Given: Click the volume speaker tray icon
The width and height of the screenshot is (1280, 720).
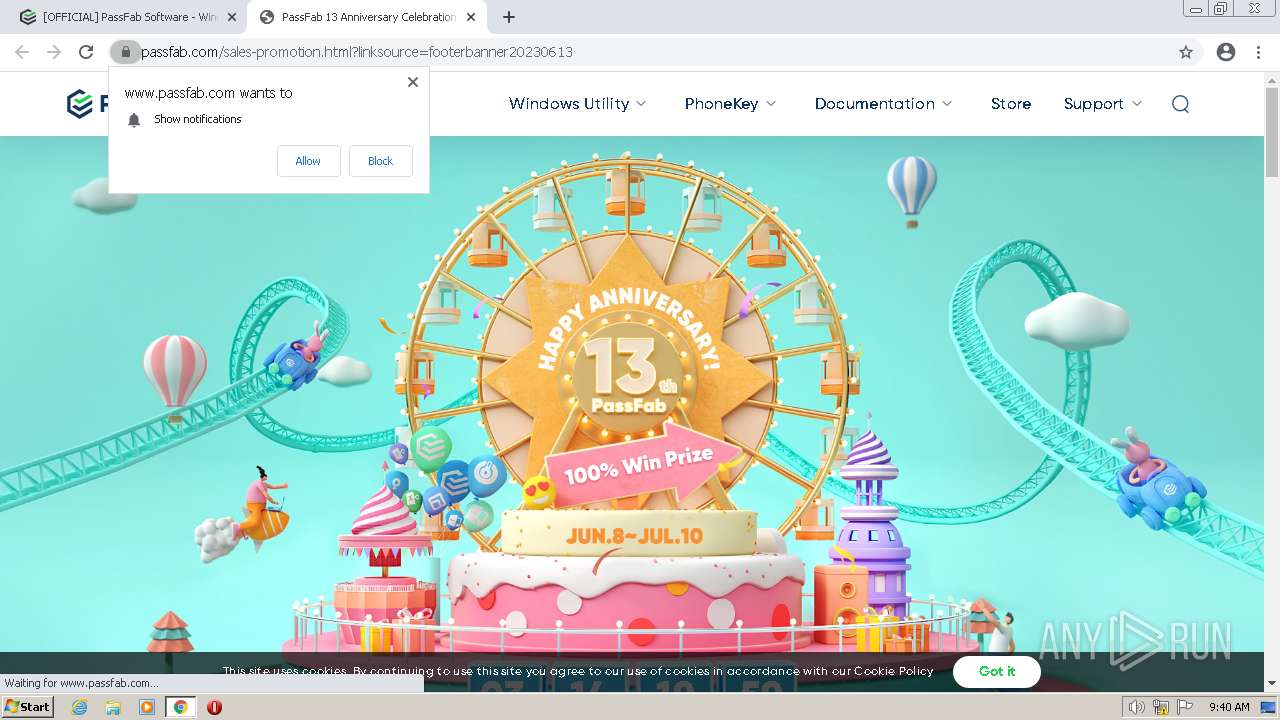Looking at the screenshot, I should point(1136,707).
